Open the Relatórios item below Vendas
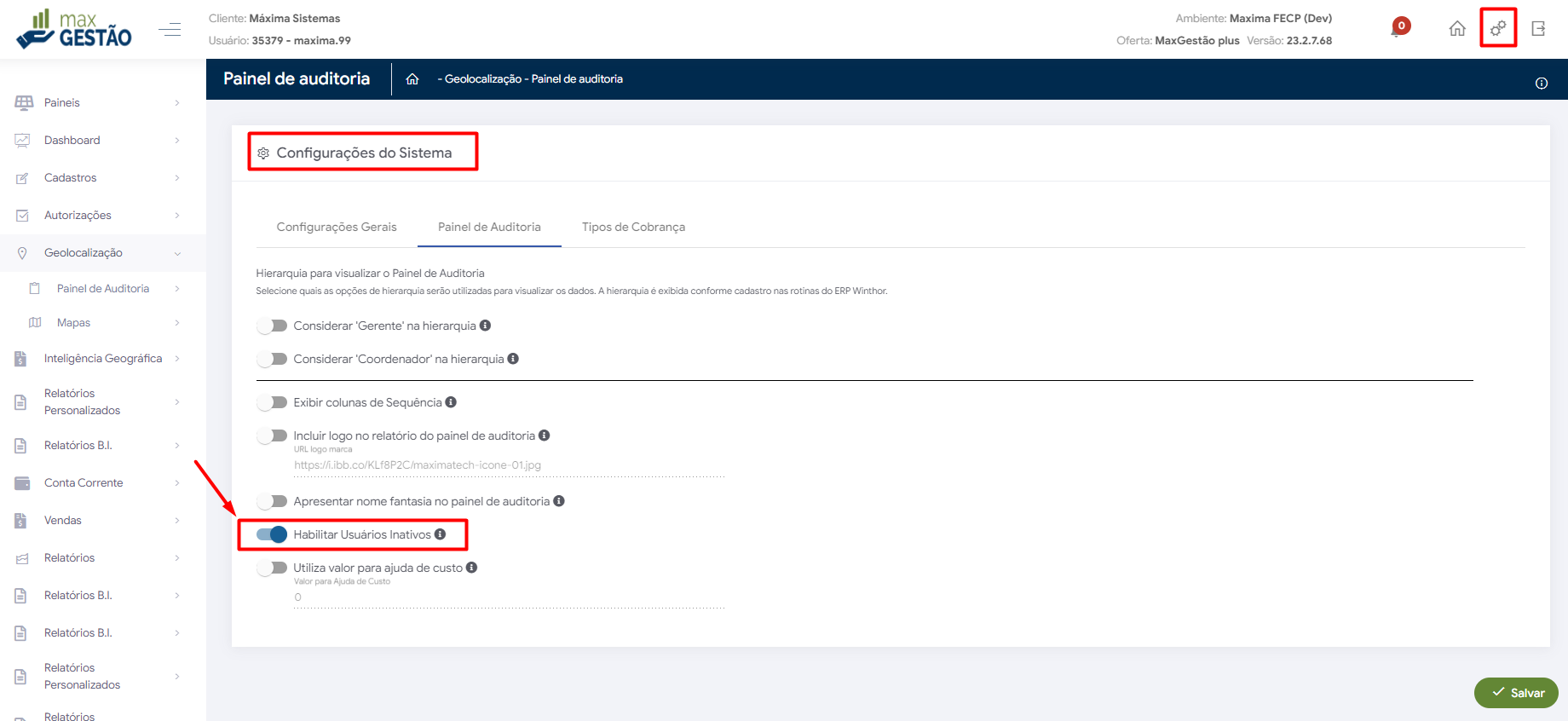 pos(69,558)
